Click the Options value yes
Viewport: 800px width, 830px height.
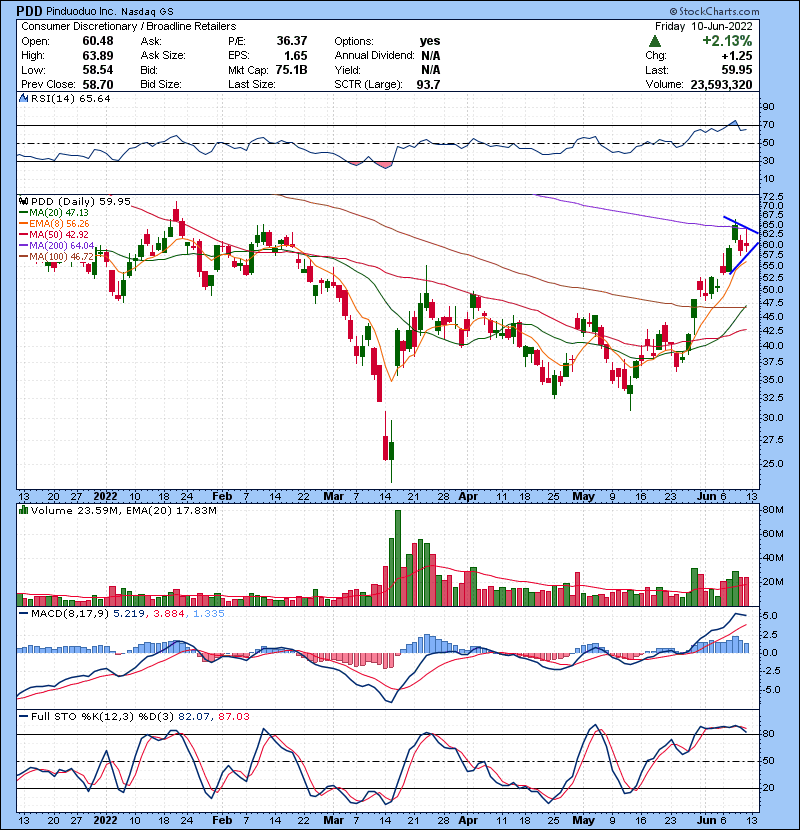click(429, 41)
